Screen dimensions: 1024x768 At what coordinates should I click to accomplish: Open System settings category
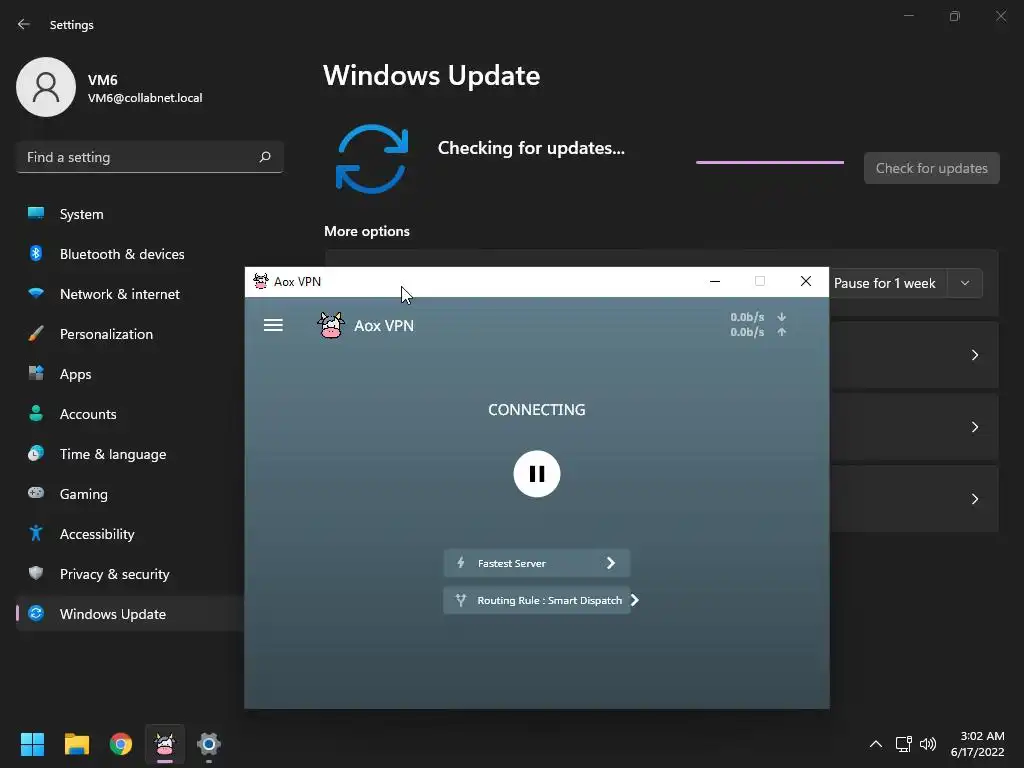point(131,214)
